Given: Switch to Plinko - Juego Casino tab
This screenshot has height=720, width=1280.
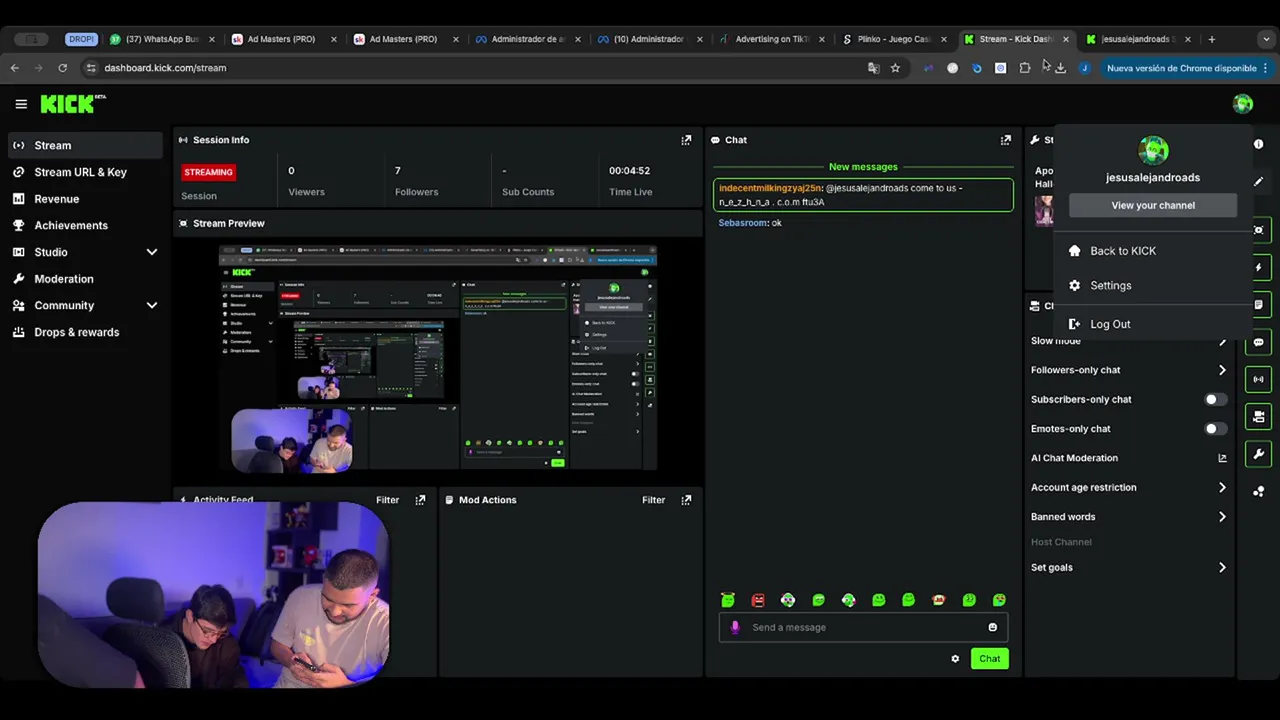Looking at the screenshot, I should tap(894, 39).
